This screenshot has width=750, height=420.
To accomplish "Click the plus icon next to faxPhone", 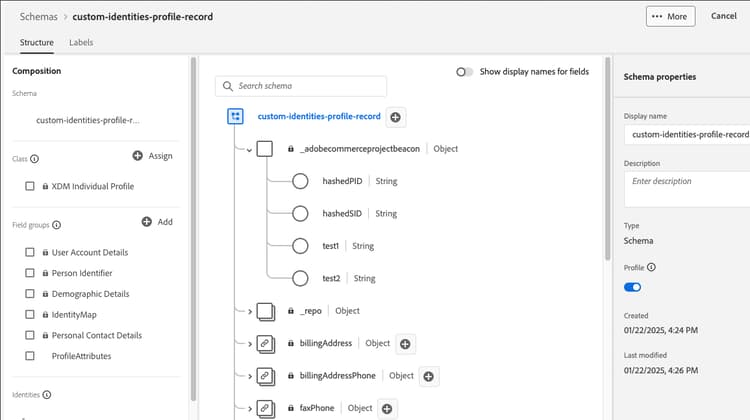I will pos(387,409).
